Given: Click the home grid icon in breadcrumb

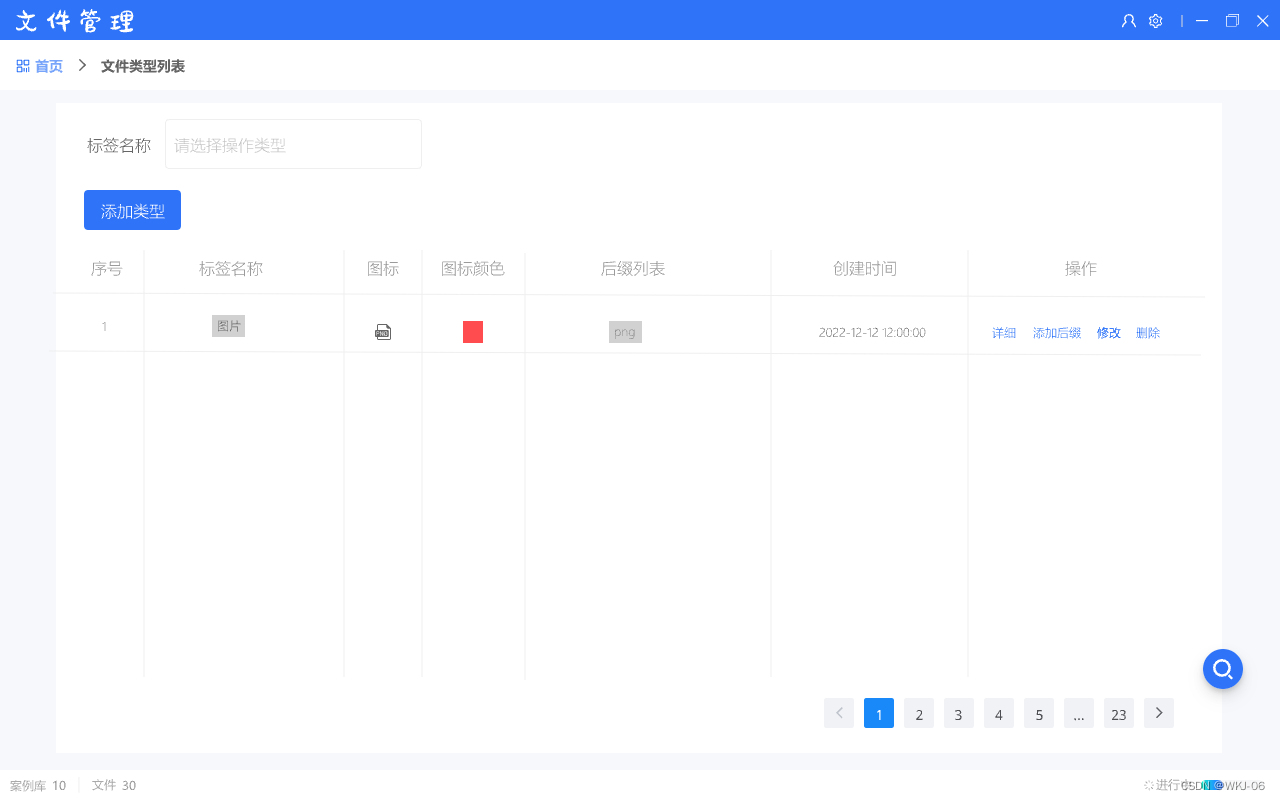Looking at the screenshot, I should coord(23,66).
